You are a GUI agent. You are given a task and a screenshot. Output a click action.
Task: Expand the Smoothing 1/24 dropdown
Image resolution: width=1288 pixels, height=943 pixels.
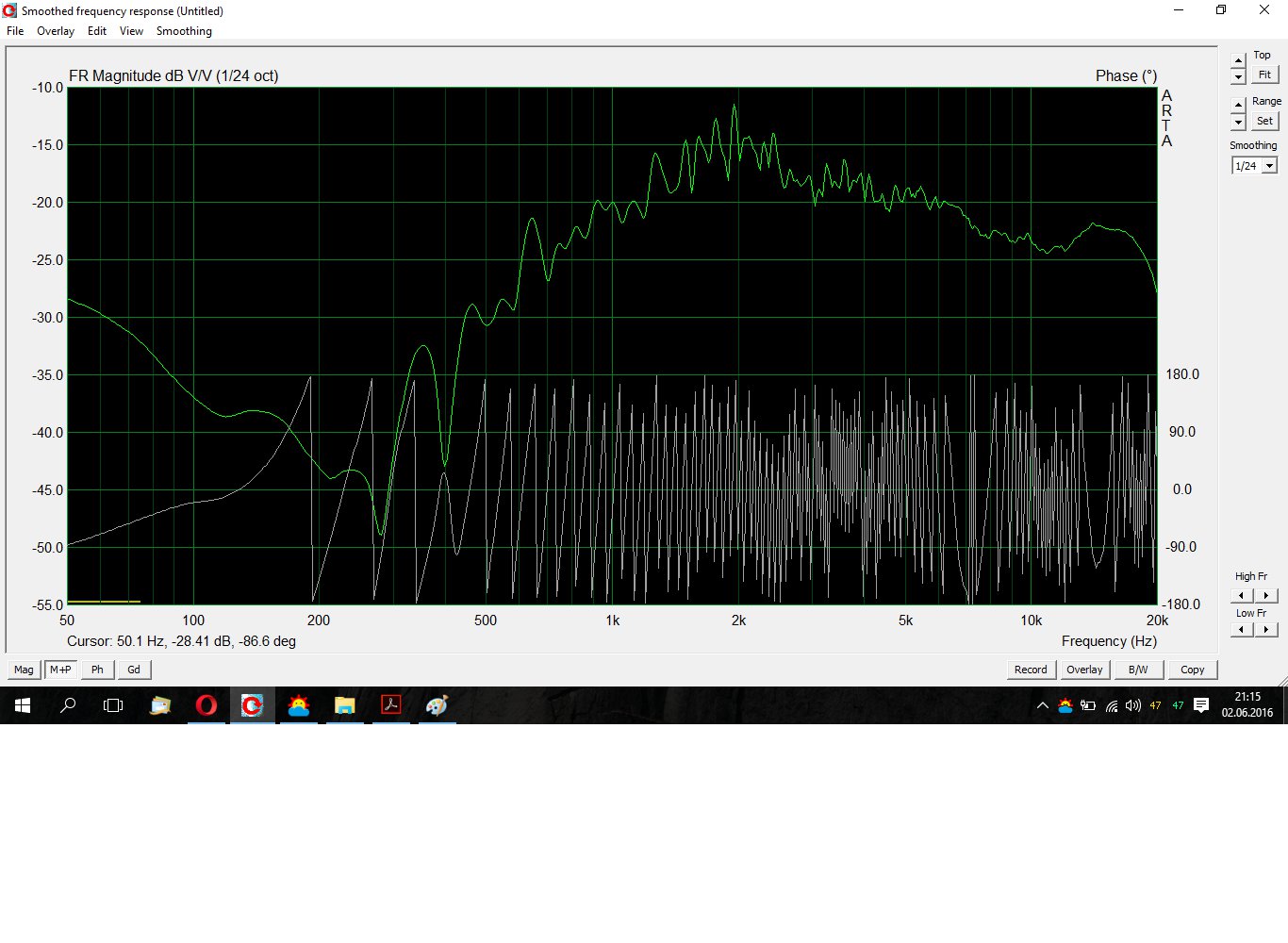pos(1270,166)
